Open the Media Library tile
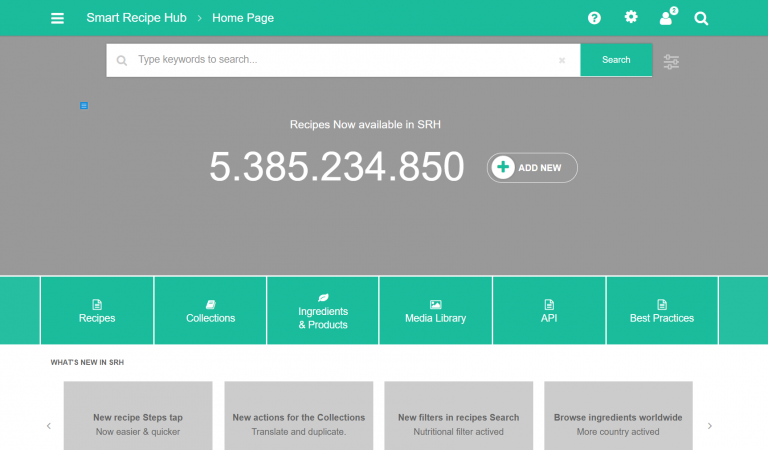The image size is (768, 450). click(x=435, y=311)
